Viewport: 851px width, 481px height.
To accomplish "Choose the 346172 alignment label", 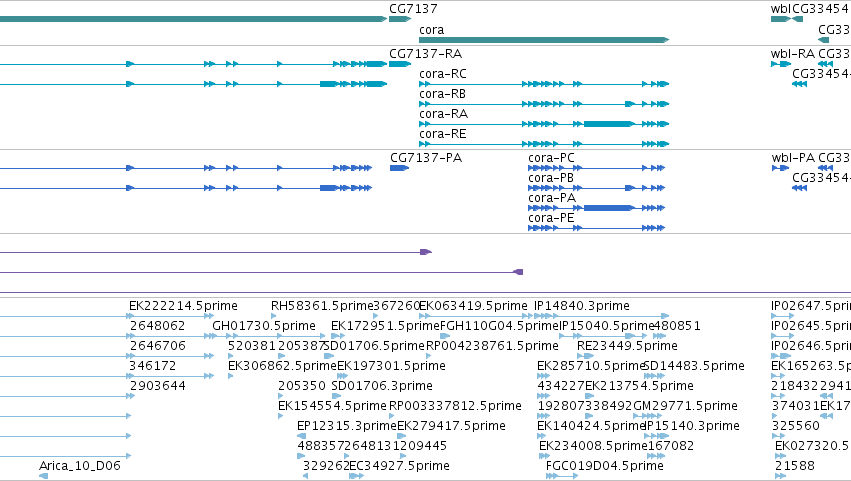I will 153,366.
